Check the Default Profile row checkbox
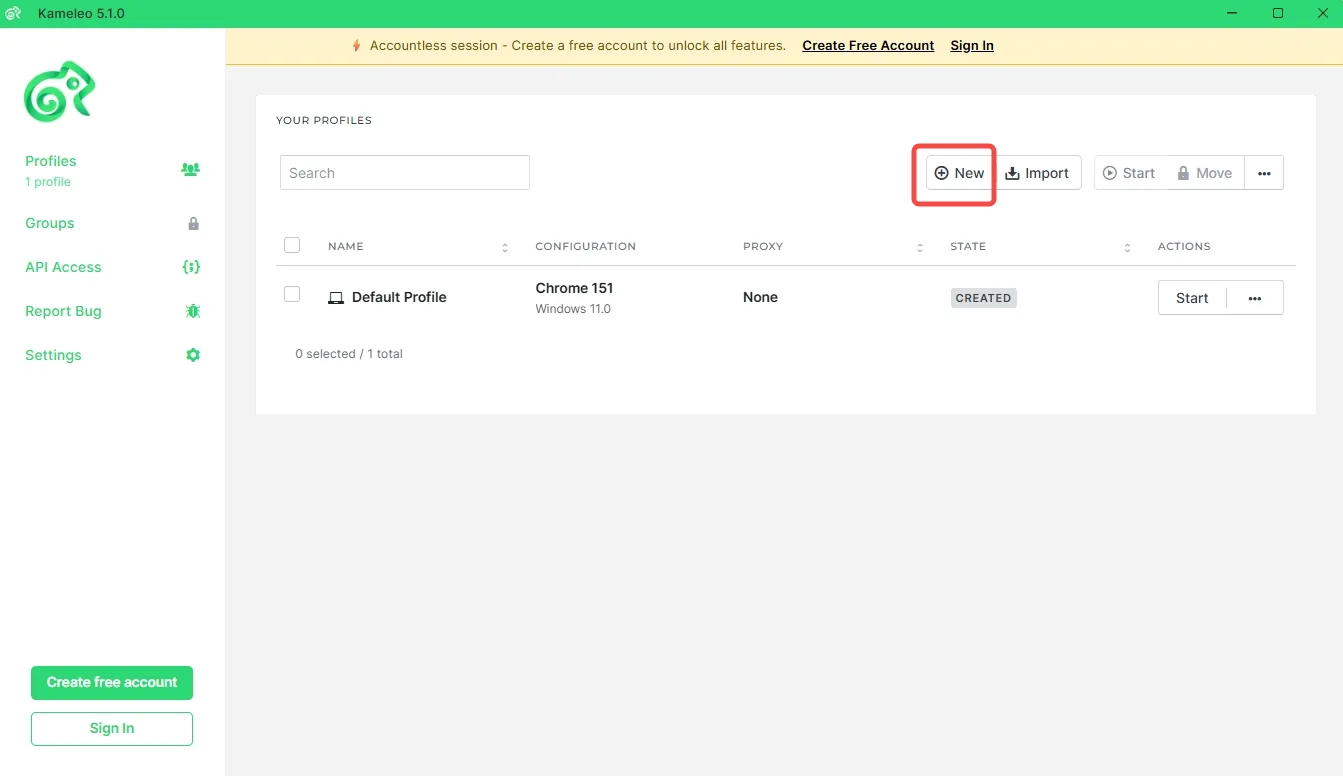Viewport: 1343px width, 776px height. tap(292, 294)
